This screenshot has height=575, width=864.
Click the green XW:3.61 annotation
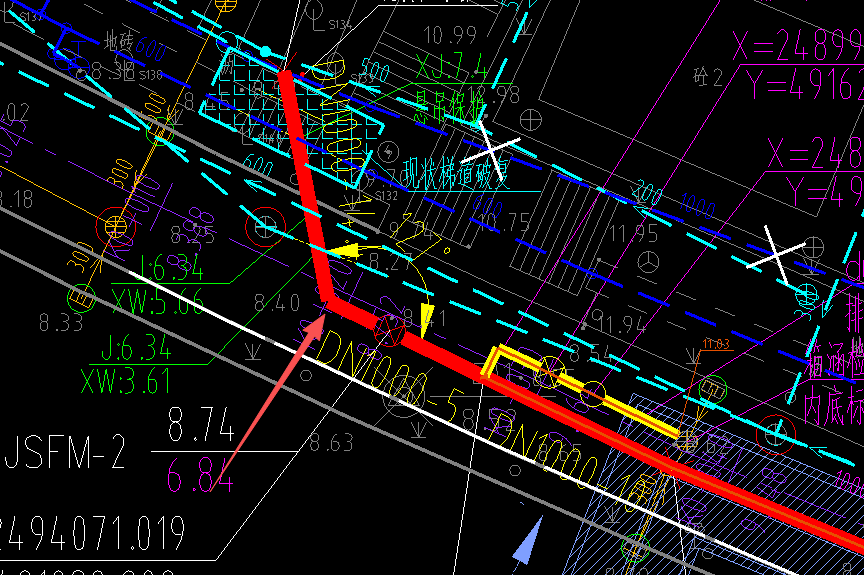tap(126, 381)
